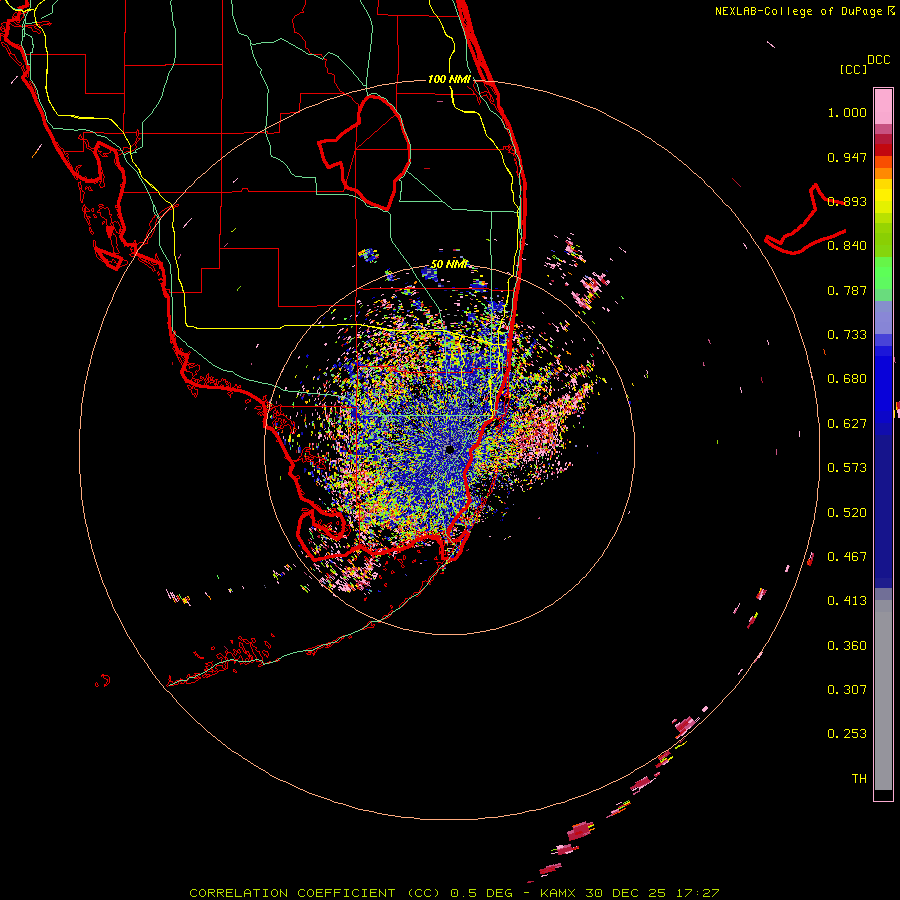The width and height of the screenshot is (900, 900).
Task: Click the NEXLAB-College of DuPage label
Action: click(798, 11)
